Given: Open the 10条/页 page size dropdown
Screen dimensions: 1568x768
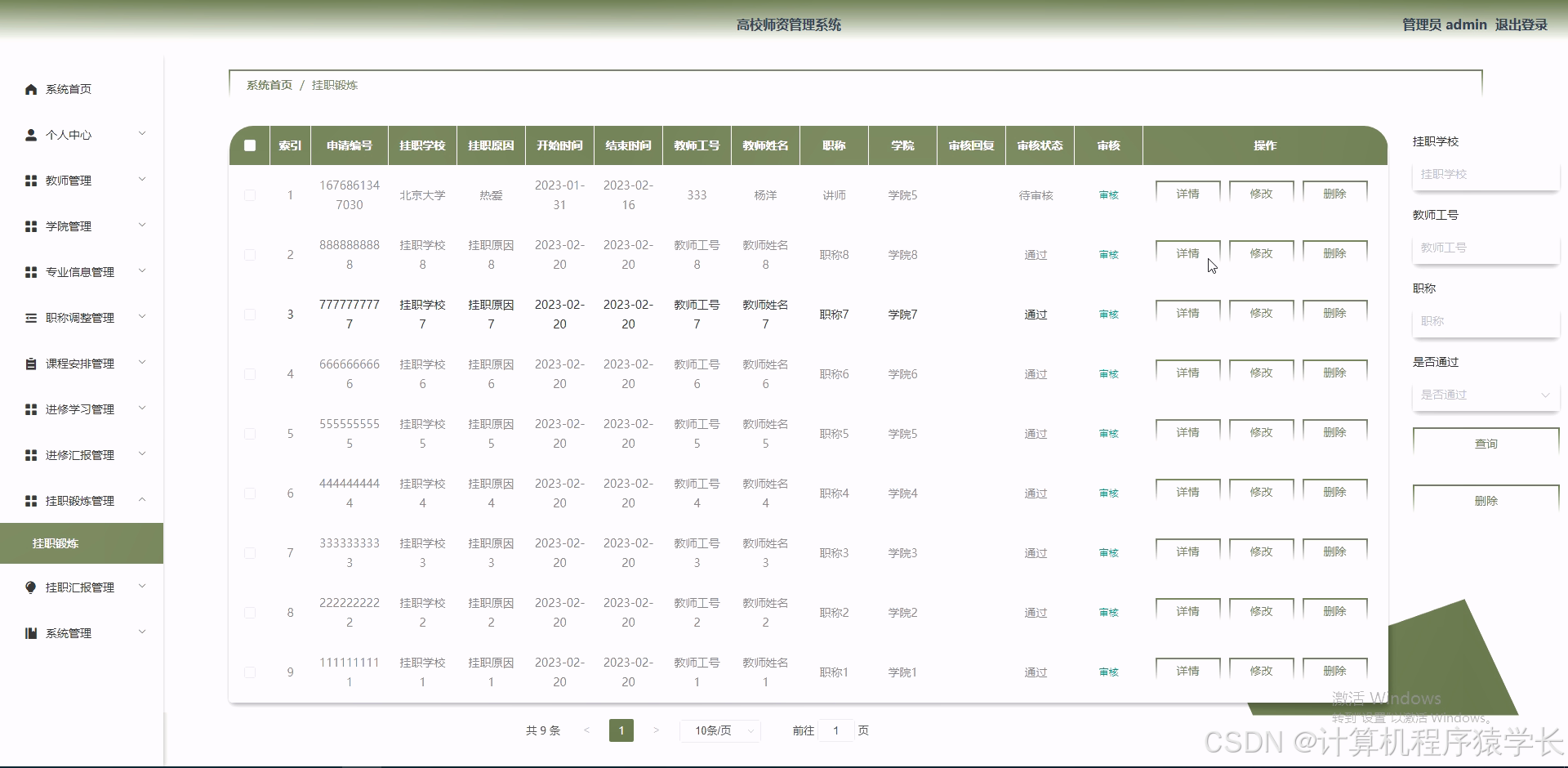Looking at the screenshot, I should coord(719,730).
